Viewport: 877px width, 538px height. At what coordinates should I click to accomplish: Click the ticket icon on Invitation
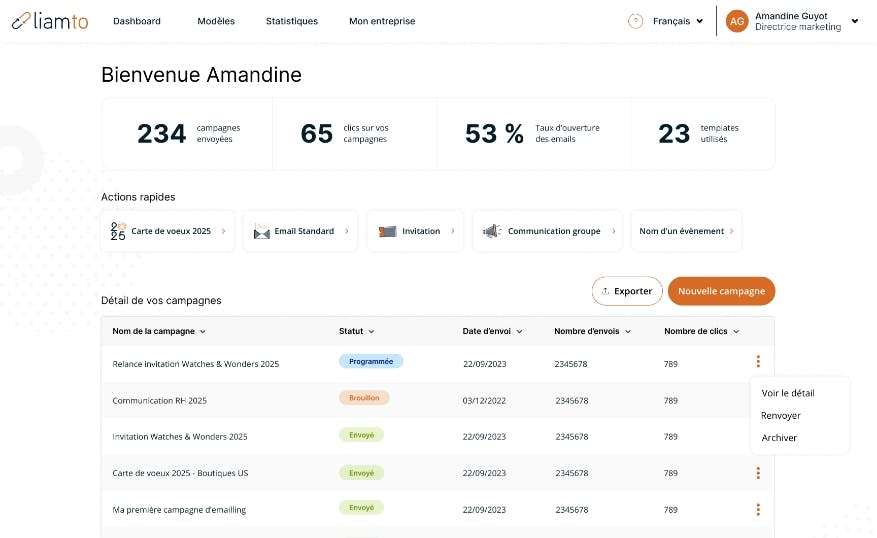(387, 231)
